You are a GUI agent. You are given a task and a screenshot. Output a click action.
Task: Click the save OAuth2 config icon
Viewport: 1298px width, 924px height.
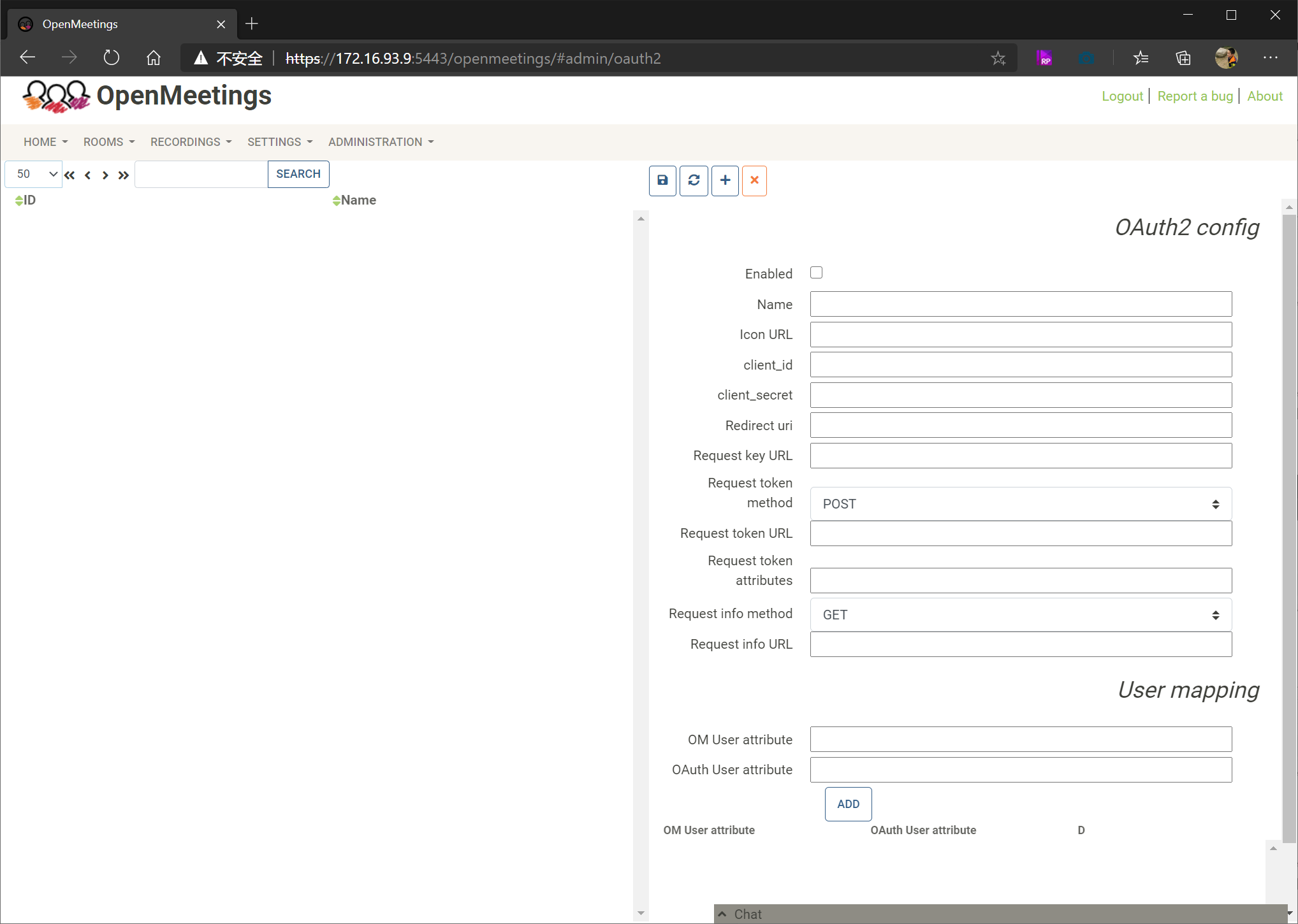point(662,181)
